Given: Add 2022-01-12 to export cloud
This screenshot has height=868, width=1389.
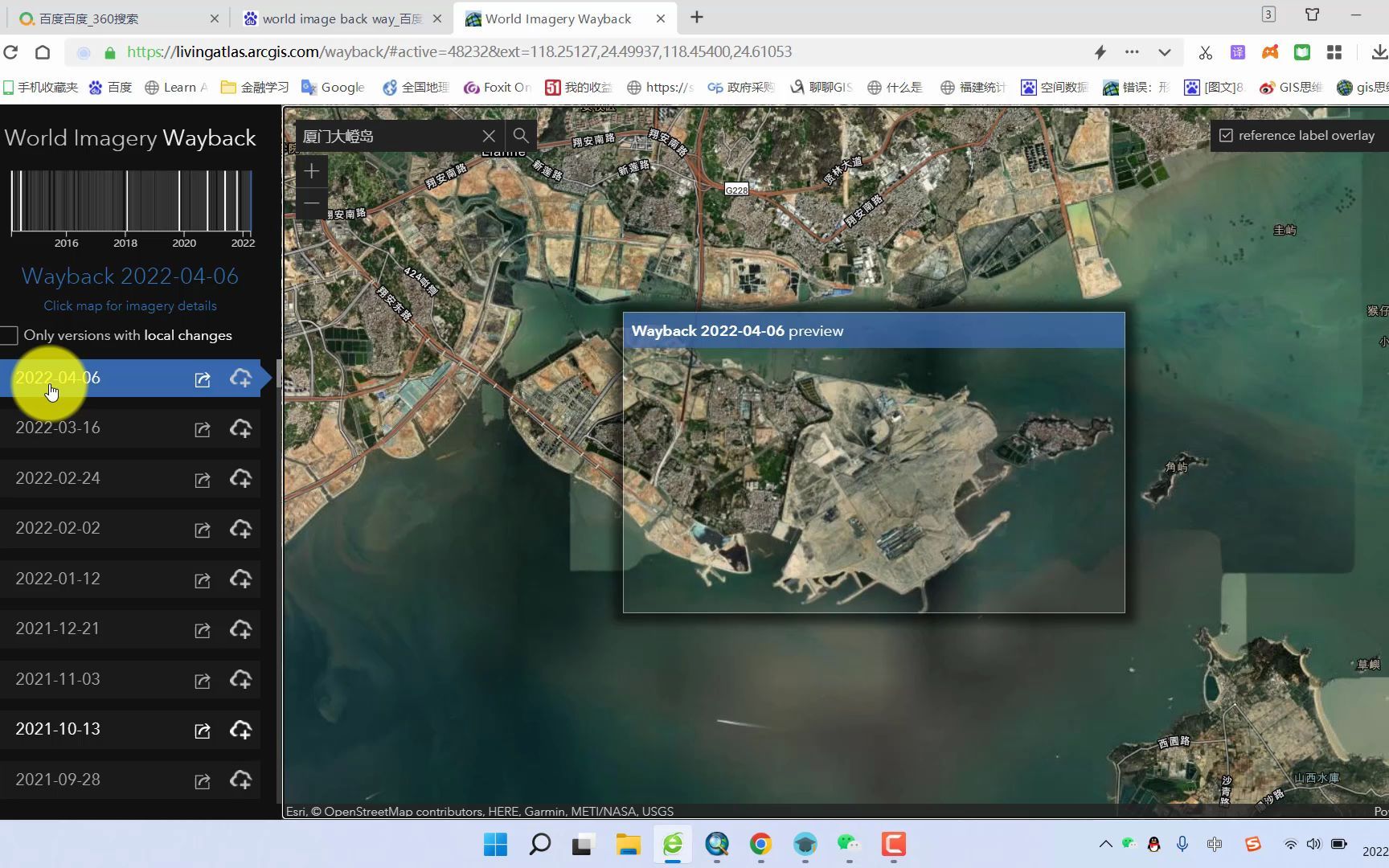Looking at the screenshot, I should [x=240, y=579].
